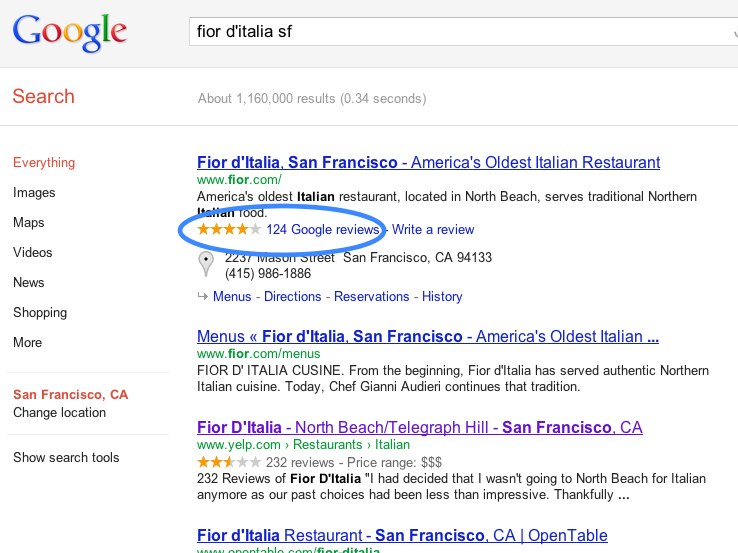Open the 124 Google reviews link
The width and height of the screenshot is (738, 553).
point(322,230)
